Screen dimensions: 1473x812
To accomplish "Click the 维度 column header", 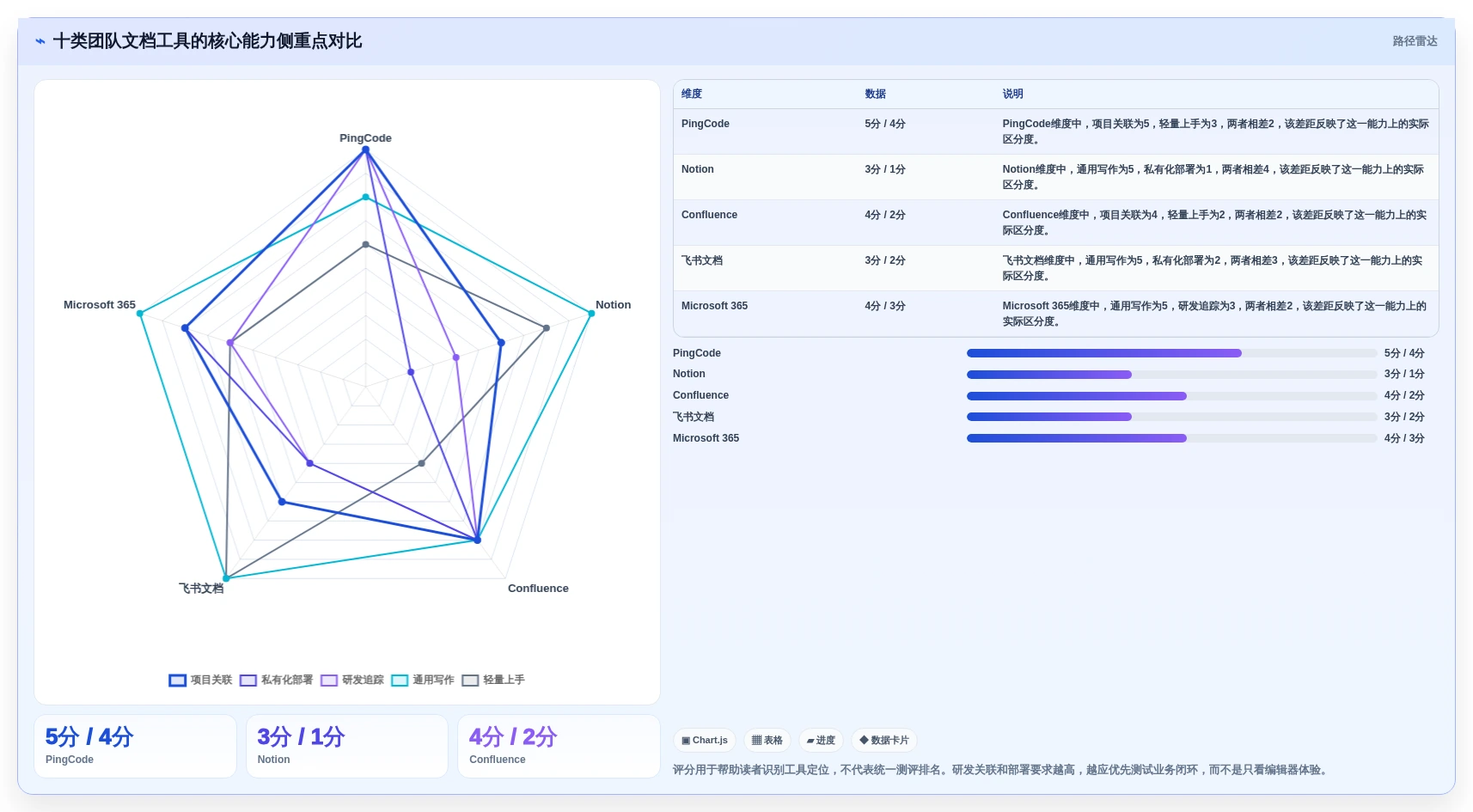I will click(692, 94).
